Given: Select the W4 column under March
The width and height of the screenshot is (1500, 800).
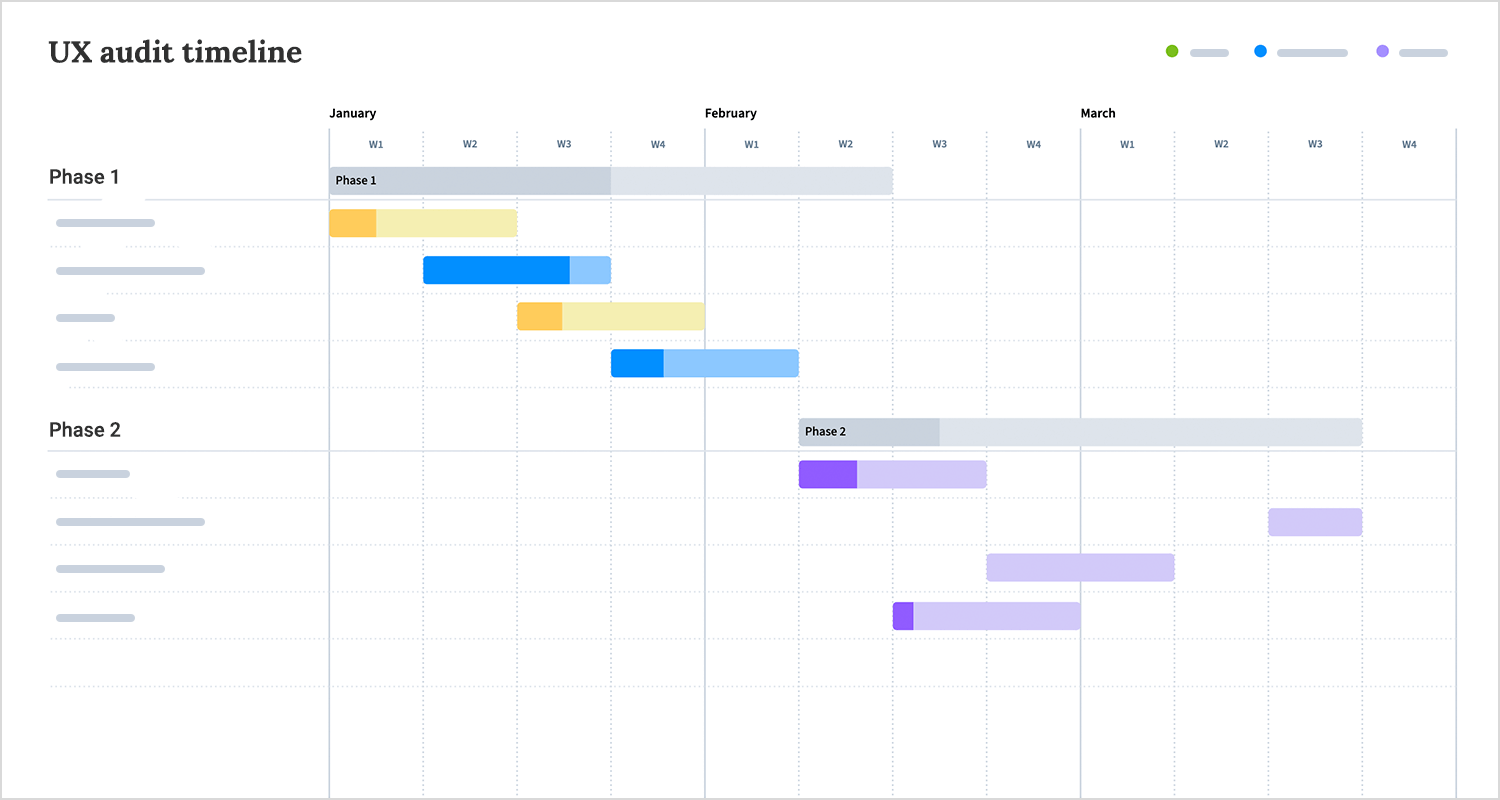Looking at the screenshot, I should (x=1409, y=144).
